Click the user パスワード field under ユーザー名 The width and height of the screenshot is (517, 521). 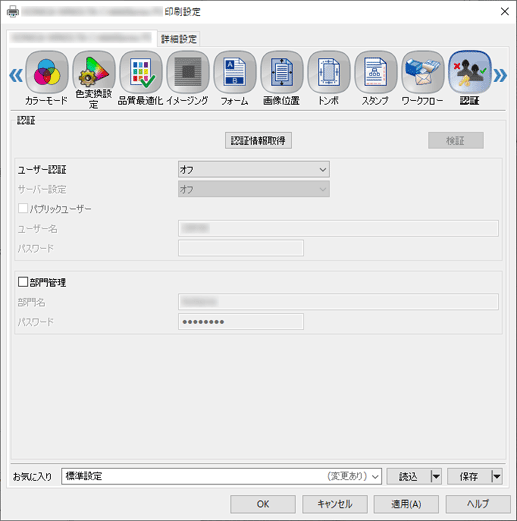(x=241, y=248)
